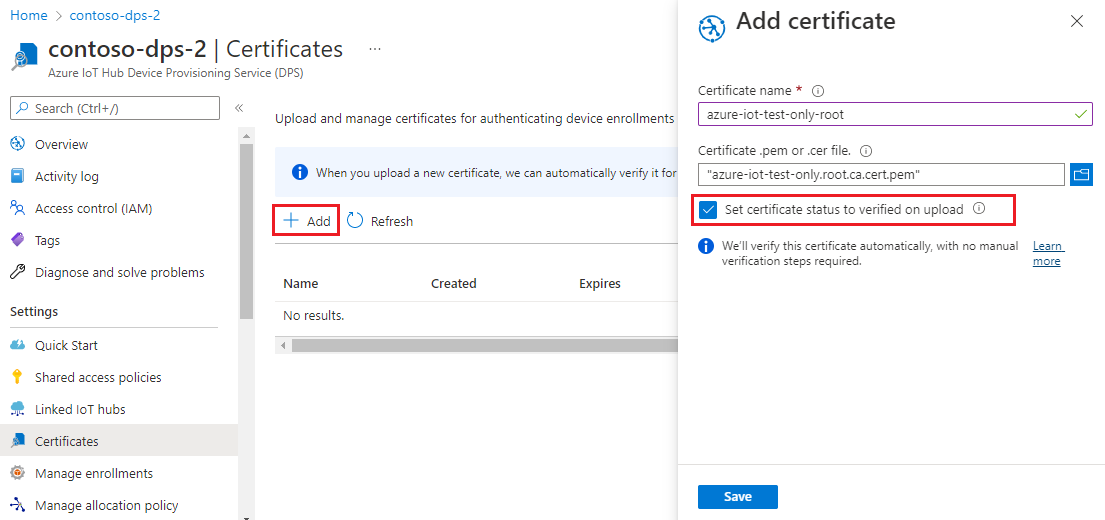The width and height of the screenshot is (1105, 520).
Task: Click the Expires column header
Action: coord(600,283)
